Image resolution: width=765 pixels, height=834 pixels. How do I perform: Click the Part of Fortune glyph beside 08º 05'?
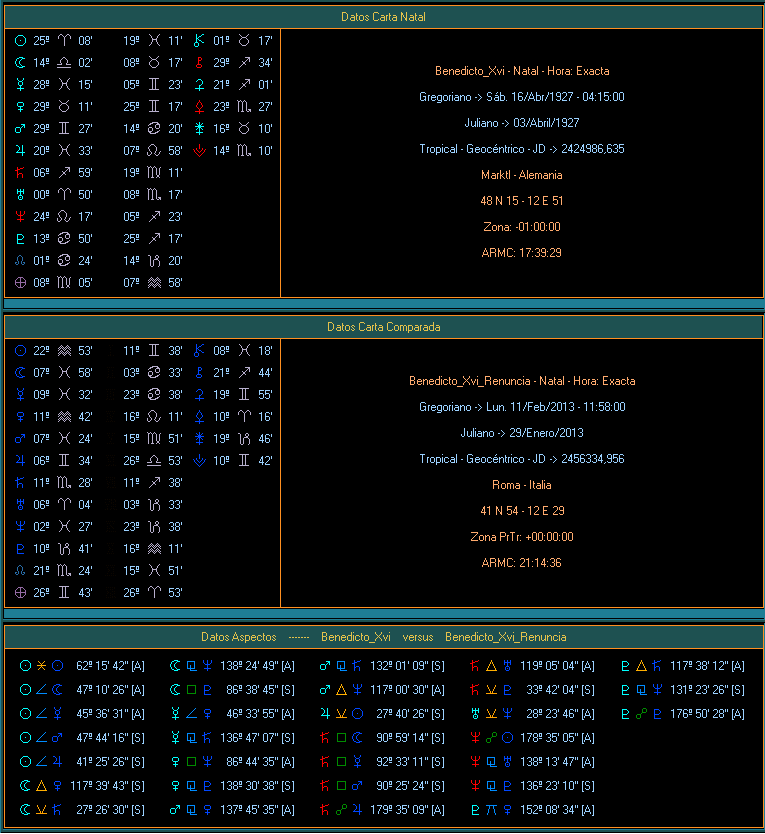point(20,283)
